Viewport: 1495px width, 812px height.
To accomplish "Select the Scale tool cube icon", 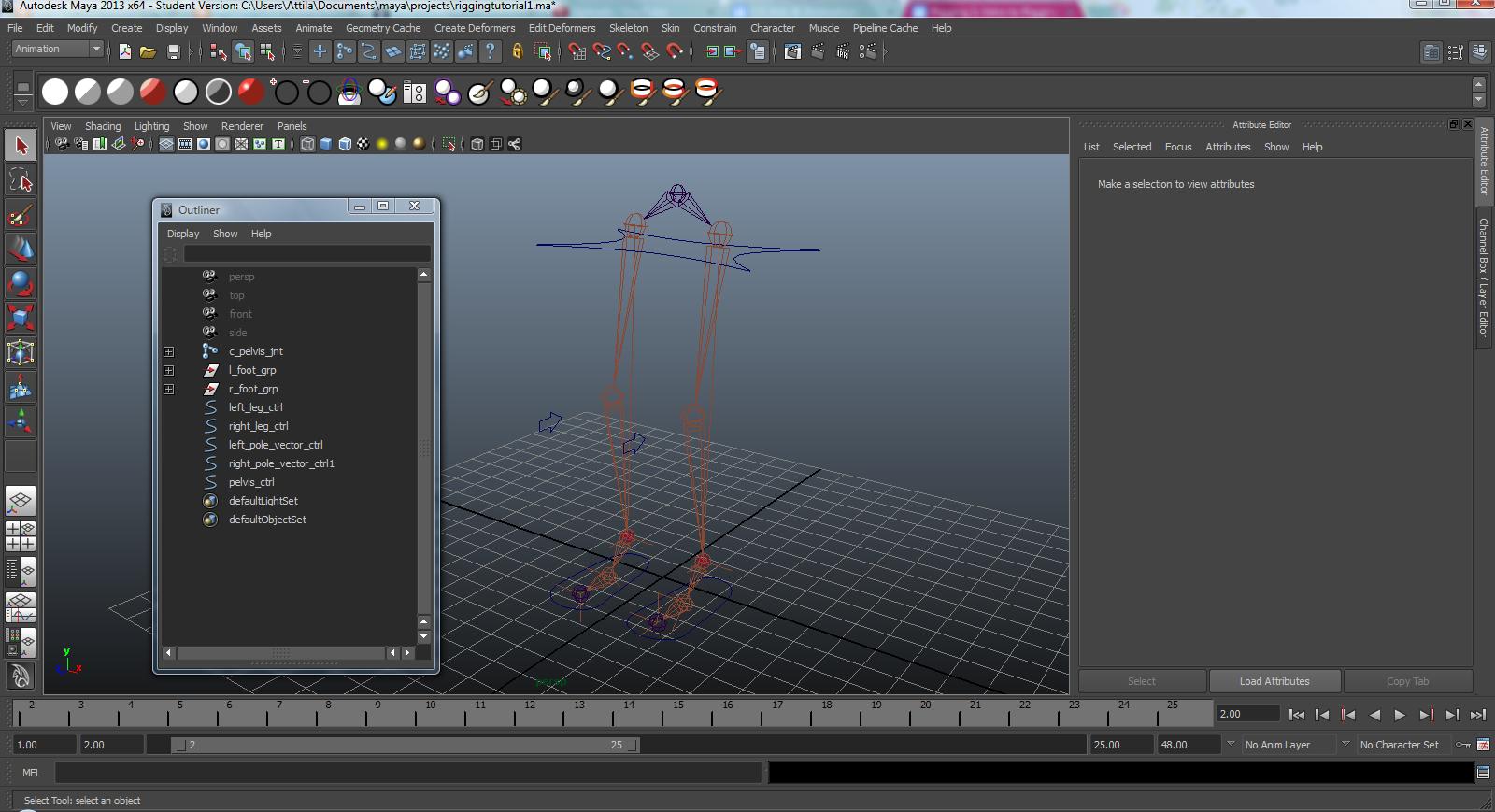I will tap(21, 318).
